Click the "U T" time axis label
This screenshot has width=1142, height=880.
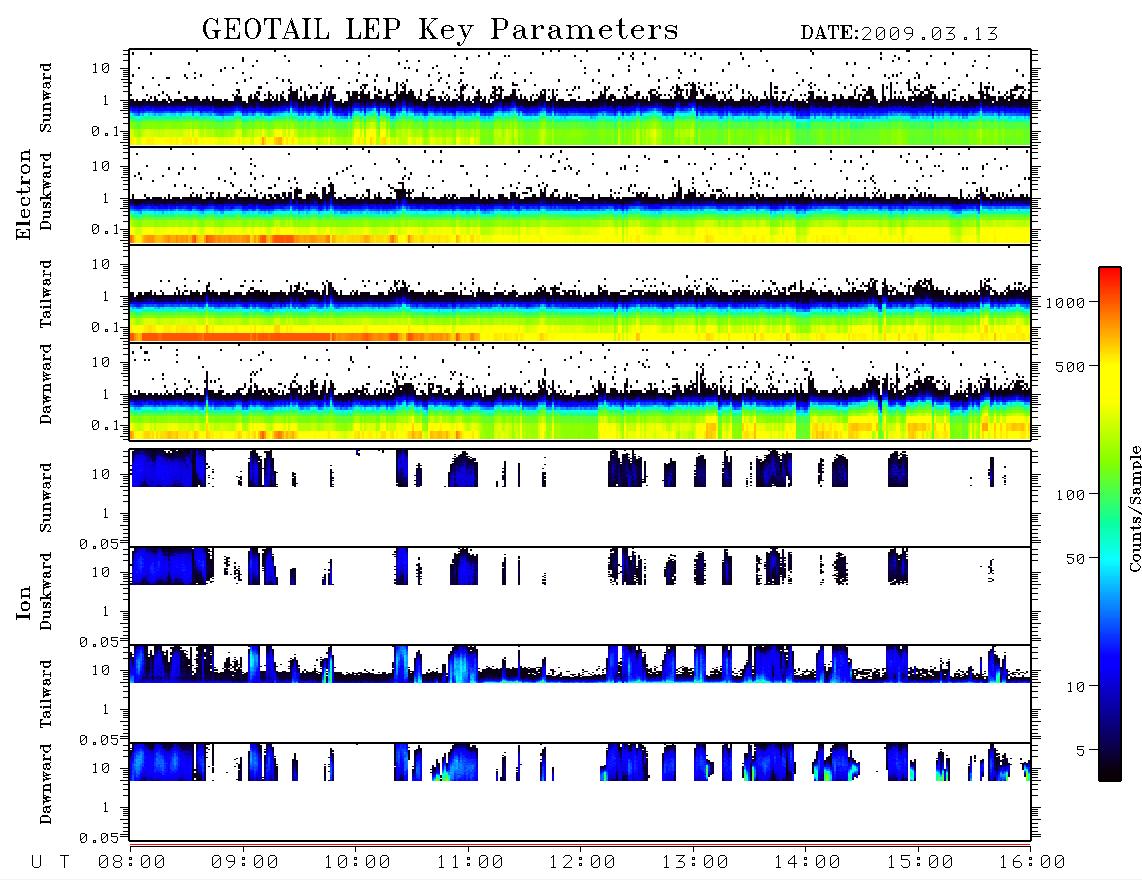pyautogui.click(x=50, y=863)
